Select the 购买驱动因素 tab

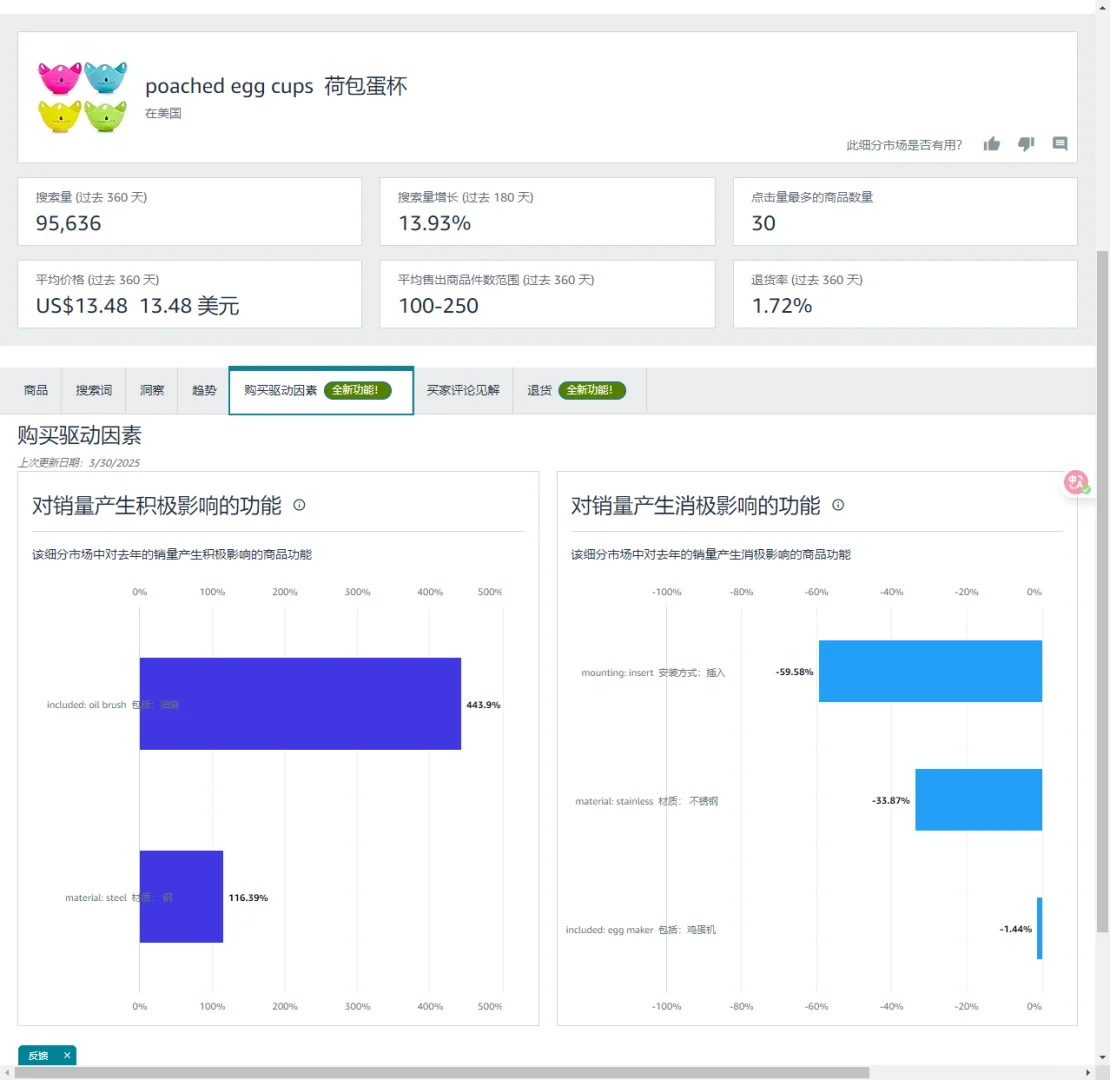321,390
